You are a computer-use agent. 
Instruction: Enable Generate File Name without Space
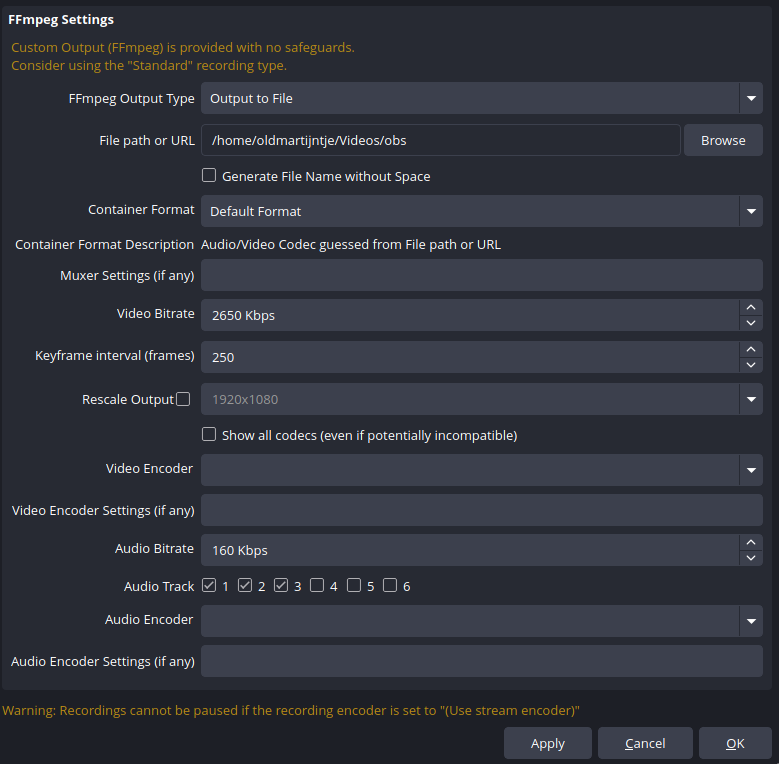click(209, 176)
